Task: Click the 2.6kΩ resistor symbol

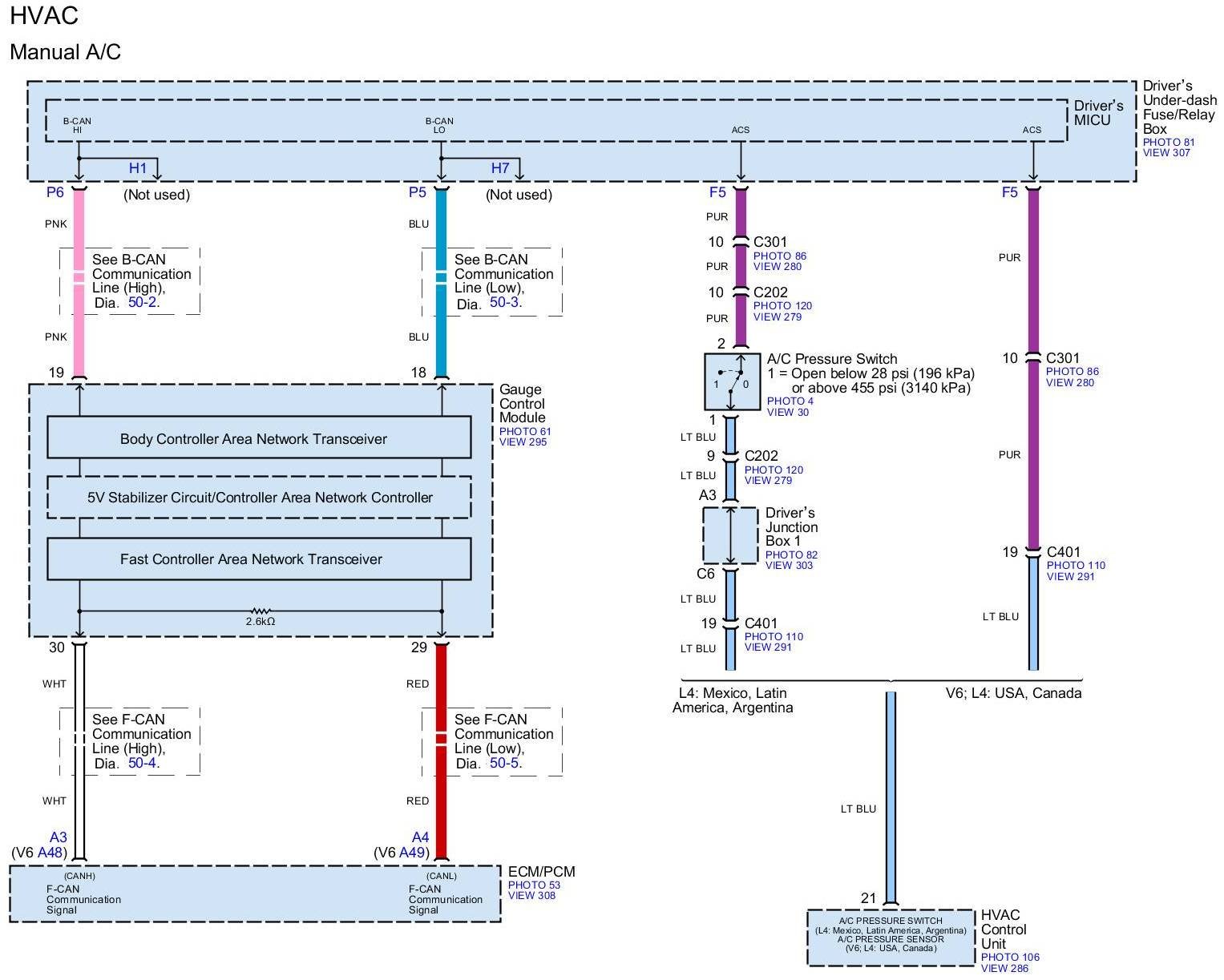Action: [261, 611]
